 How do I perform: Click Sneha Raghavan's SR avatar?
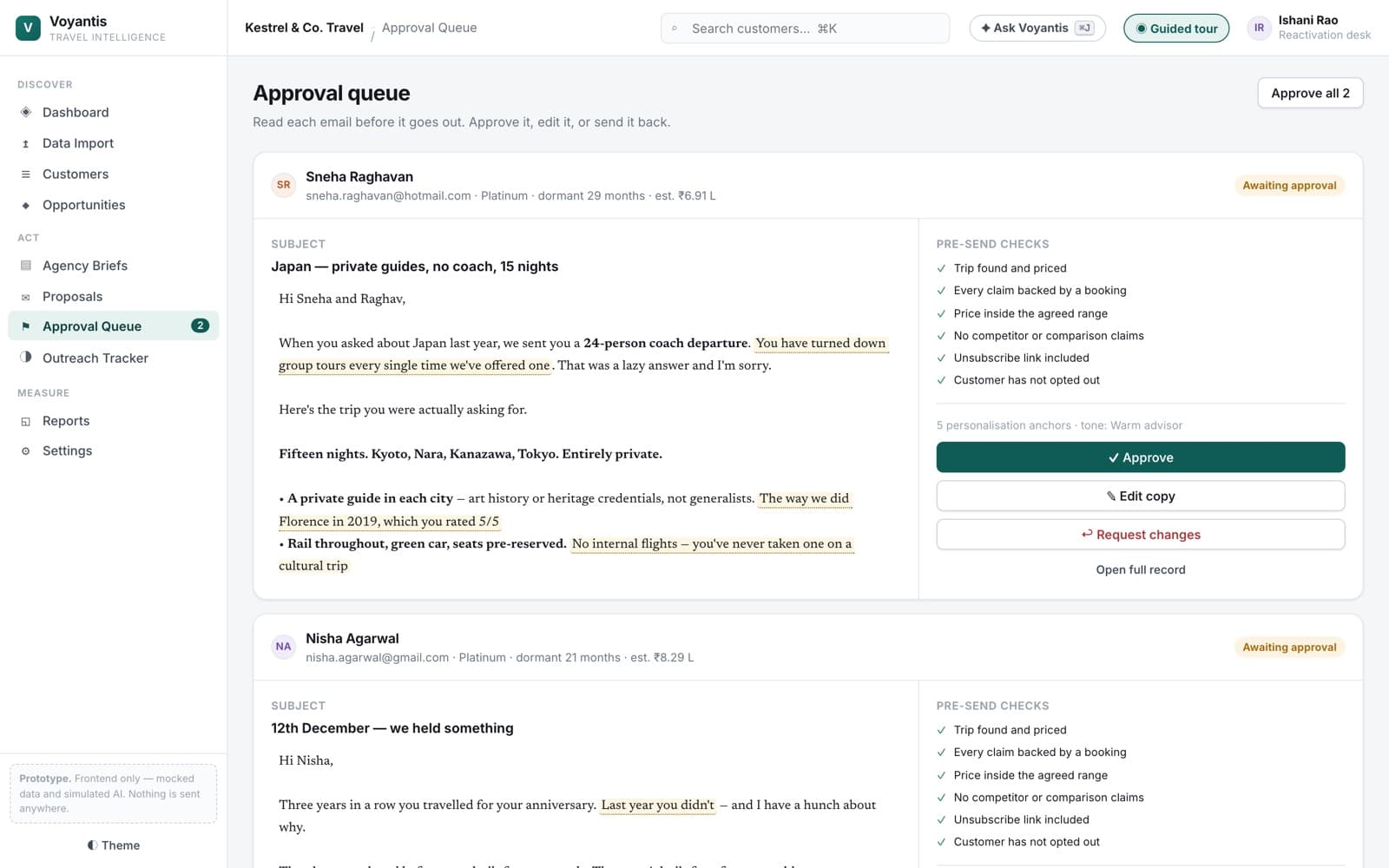(284, 185)
